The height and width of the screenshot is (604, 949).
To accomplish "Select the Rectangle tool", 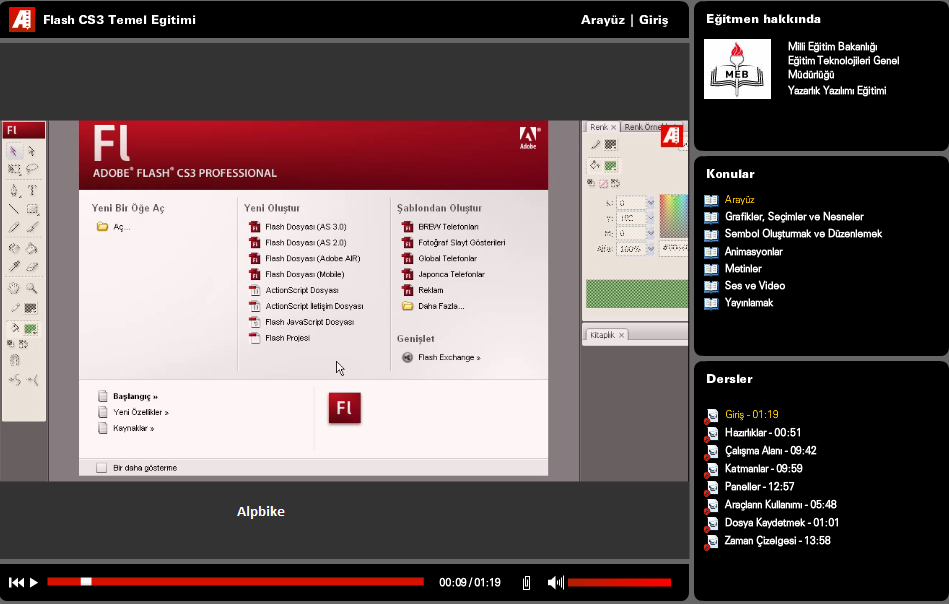I will point(32,209).
